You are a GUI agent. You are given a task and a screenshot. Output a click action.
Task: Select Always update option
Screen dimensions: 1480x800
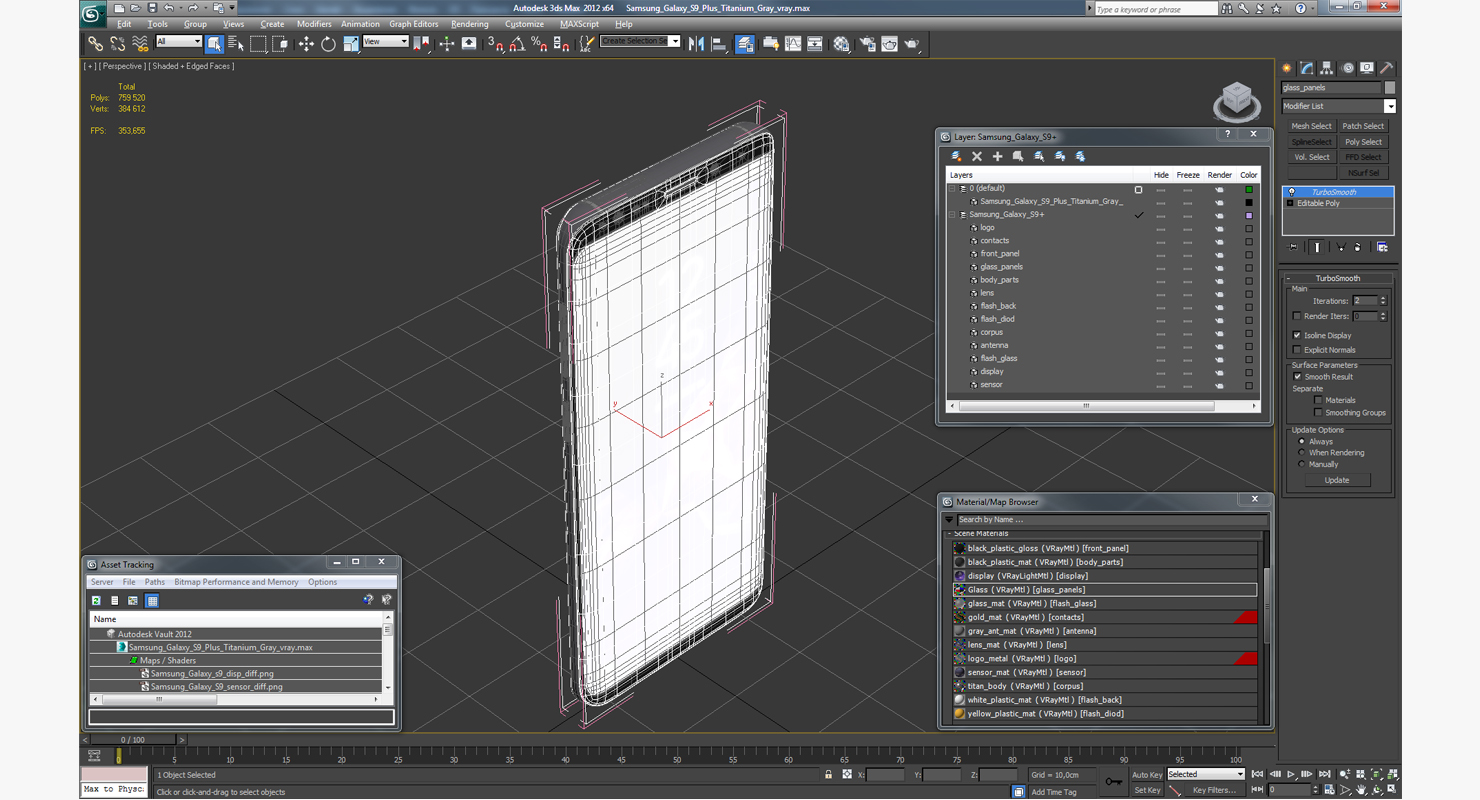(x=1301, y=441)
